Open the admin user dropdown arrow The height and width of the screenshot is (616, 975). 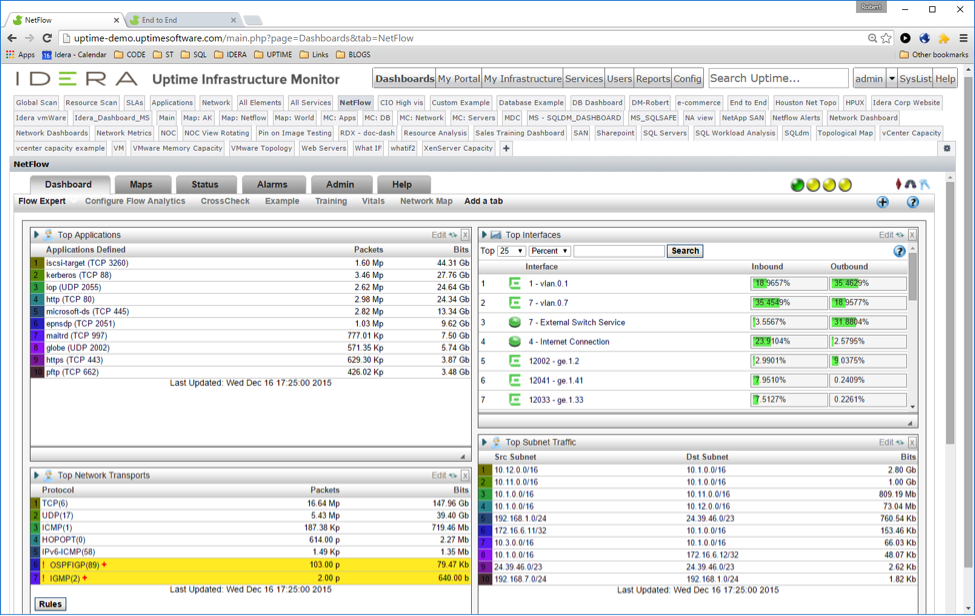pyautogui.click(x=892, y=79)
